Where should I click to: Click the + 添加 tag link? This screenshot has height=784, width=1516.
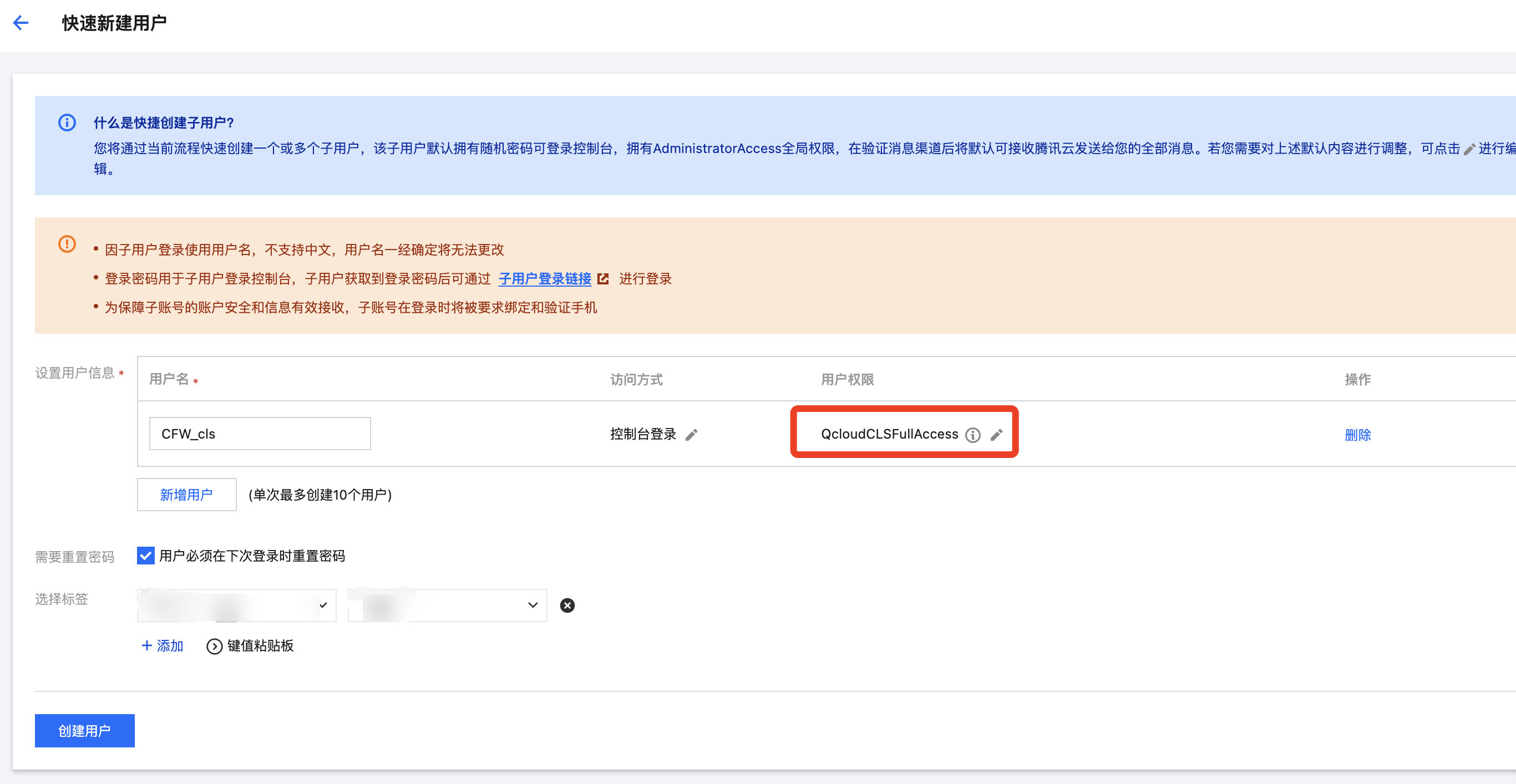click(163, 646)
